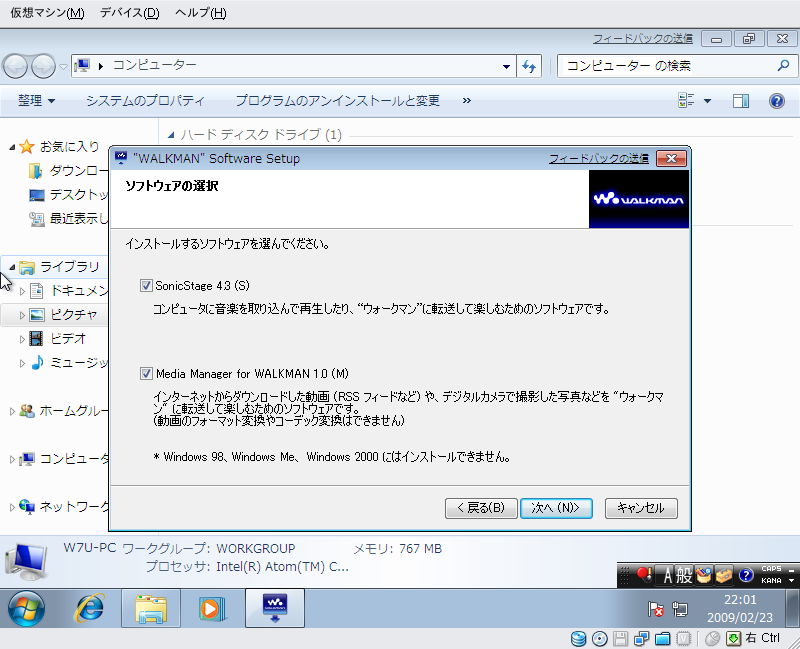The image size is (800, 649).
Task: Toggle IME CAPS lock indicator
Action: 771,569
